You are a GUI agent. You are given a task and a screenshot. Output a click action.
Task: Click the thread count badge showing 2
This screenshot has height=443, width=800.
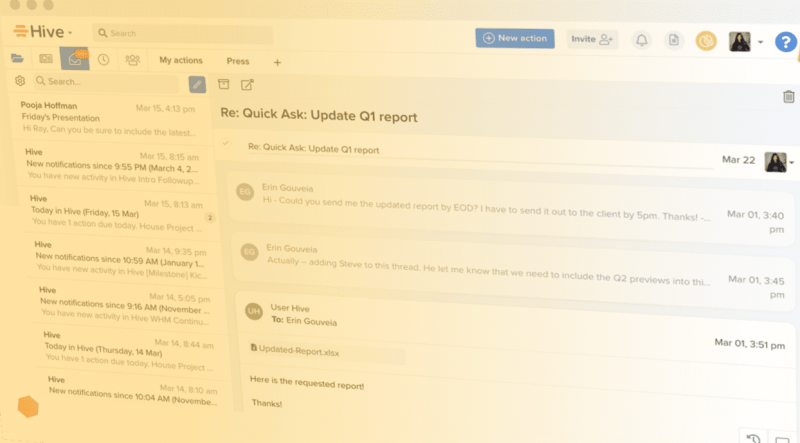tap(210, 218)
